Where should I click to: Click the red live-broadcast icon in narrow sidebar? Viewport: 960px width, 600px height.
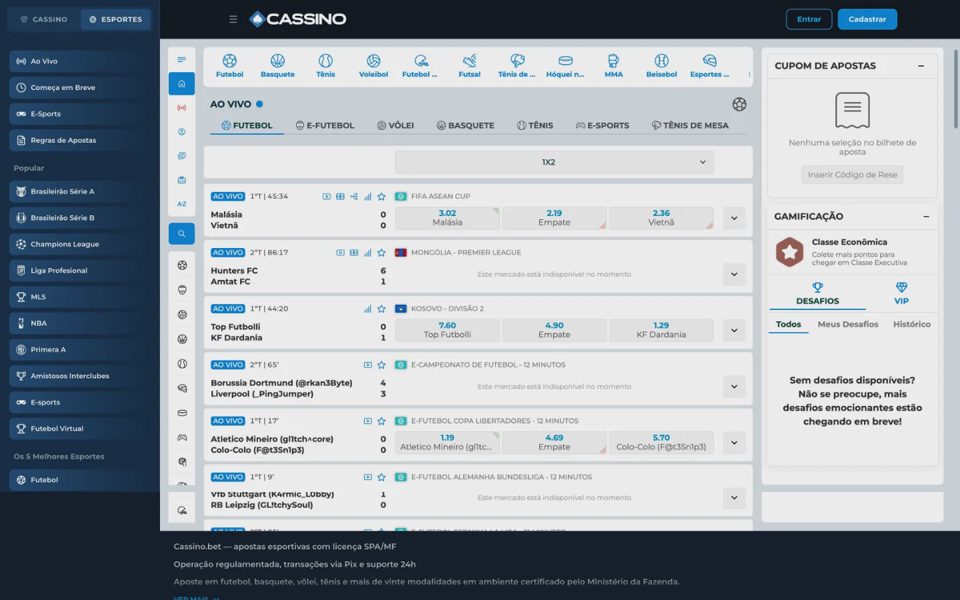click(x=182, y=108)
